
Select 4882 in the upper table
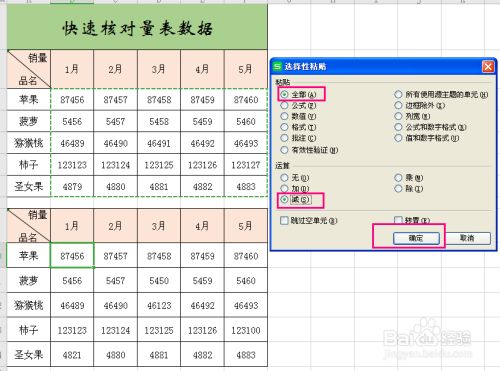click(x=203, y=186)
